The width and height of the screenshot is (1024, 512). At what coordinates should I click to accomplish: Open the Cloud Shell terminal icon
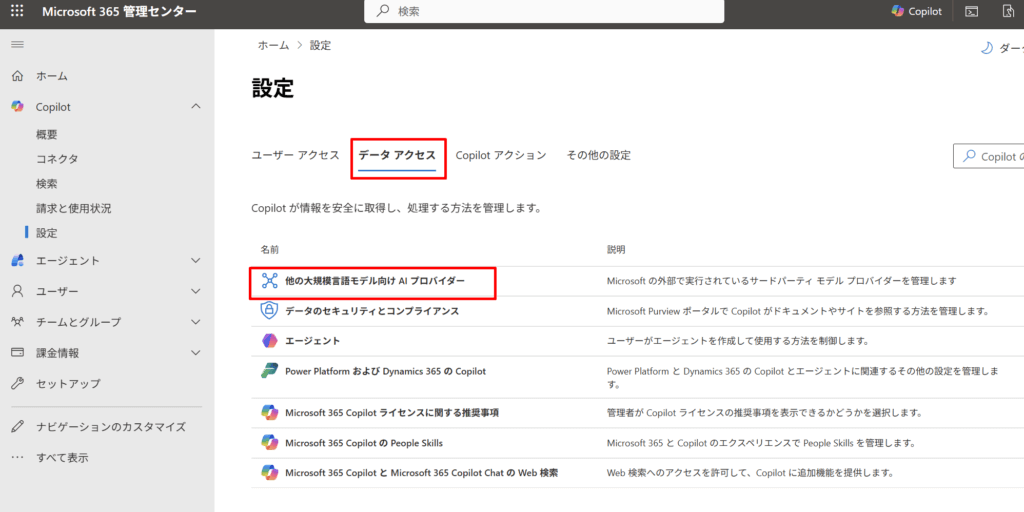(971, 12)
